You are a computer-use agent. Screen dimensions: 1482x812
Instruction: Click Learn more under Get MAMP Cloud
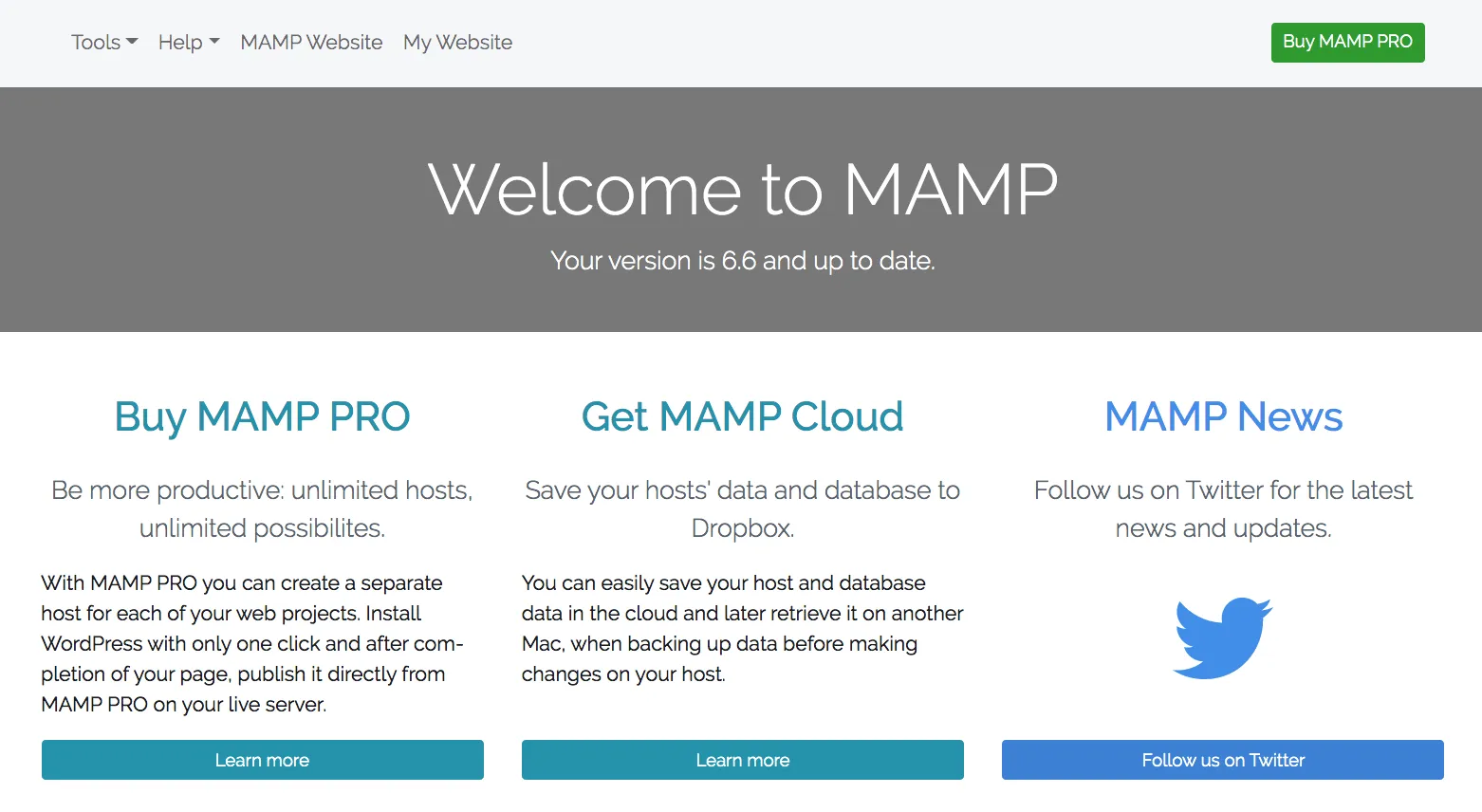coord(743,760)
